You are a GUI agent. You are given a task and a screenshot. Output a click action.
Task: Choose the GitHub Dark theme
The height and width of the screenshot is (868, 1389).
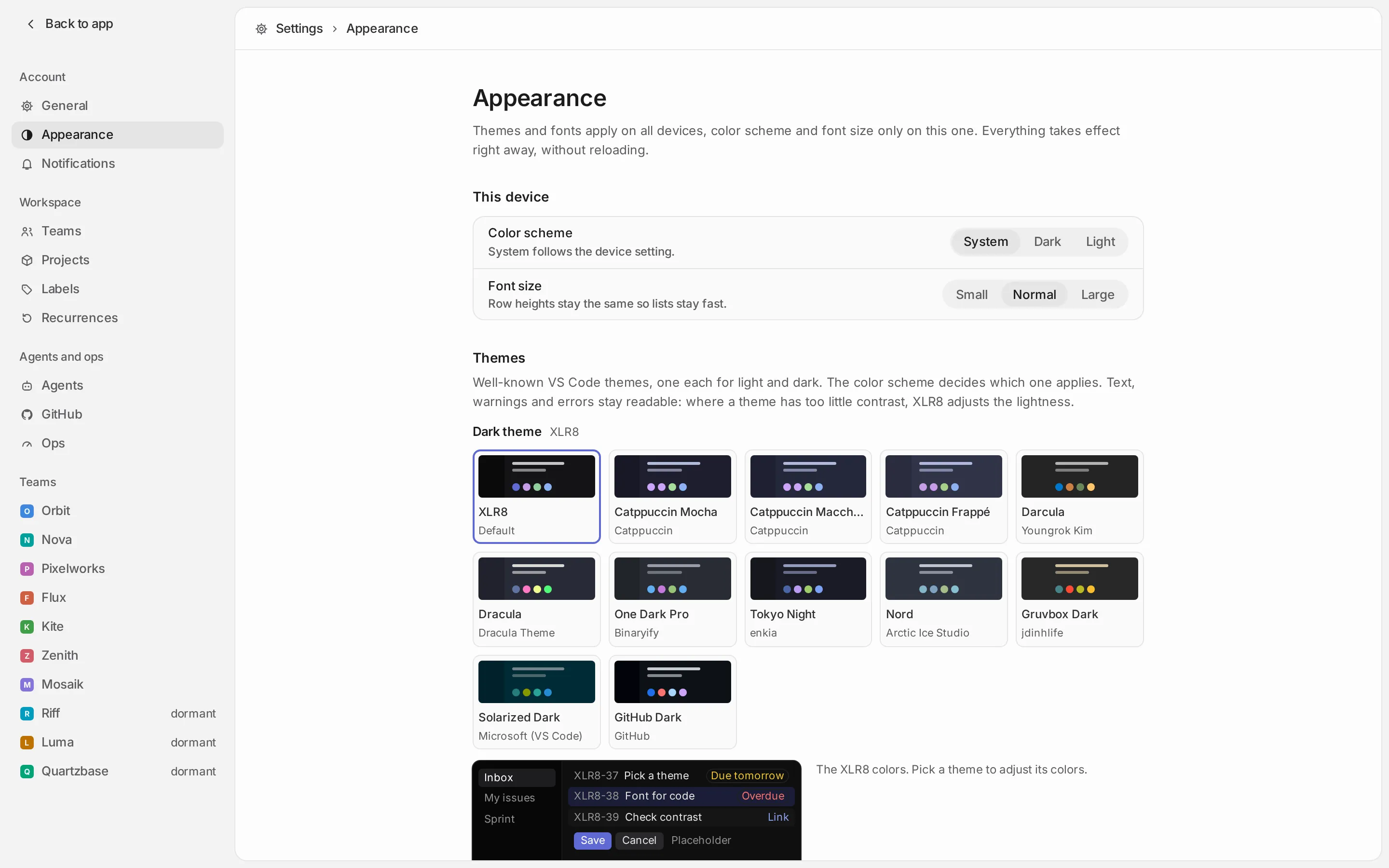point(672,702)
